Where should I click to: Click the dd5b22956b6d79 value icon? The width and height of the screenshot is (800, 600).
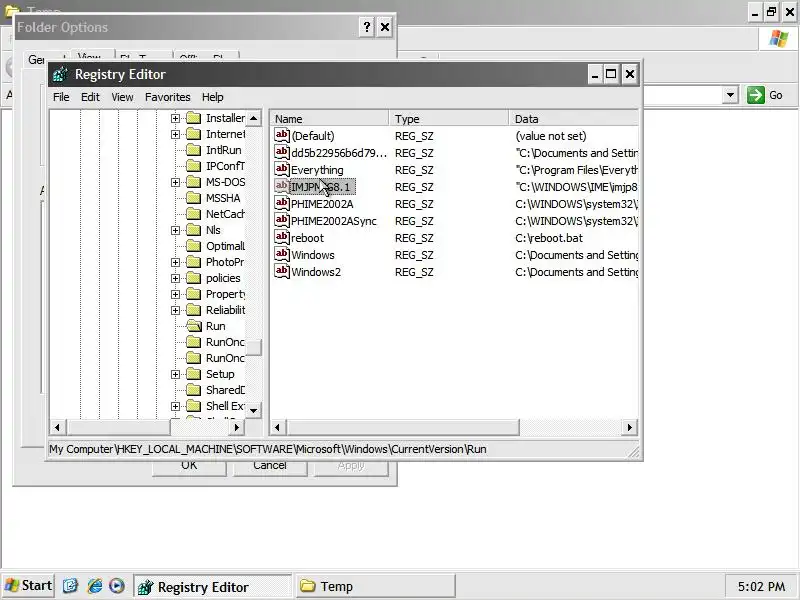[282, 152]
